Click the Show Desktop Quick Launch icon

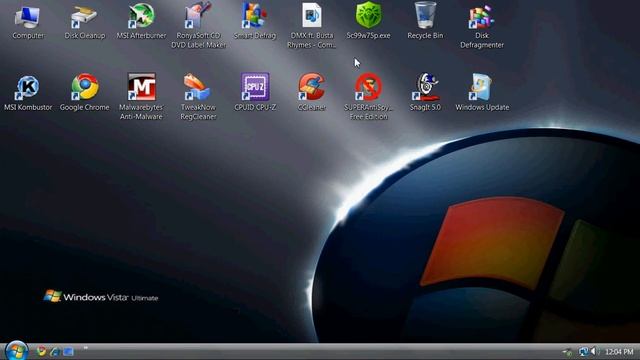pyautogui.click(x=68, y=351)
